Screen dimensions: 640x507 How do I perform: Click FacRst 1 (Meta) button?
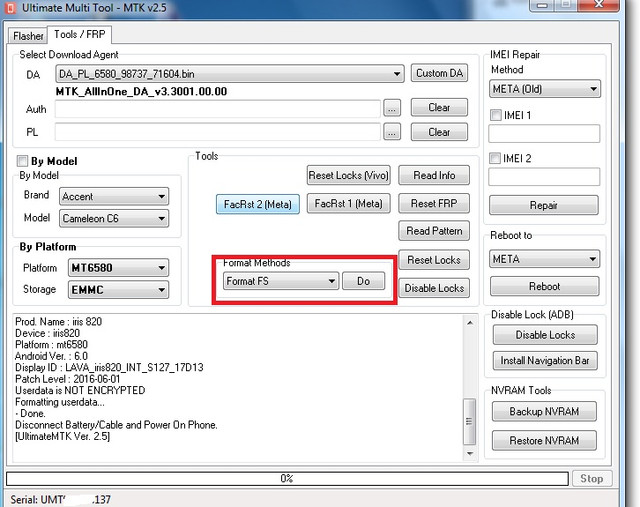click(x=349, y=203)
